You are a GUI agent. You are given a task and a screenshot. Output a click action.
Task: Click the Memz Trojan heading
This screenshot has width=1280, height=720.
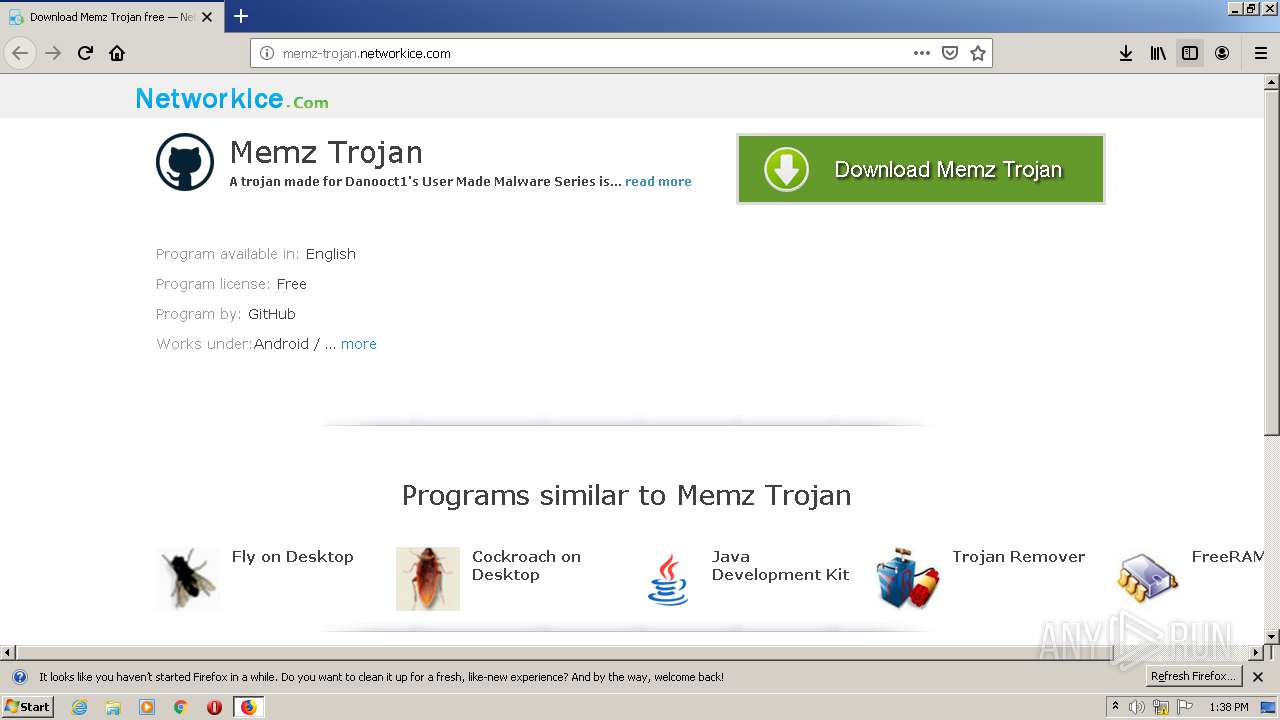pyautogui.click(x=326, y=152)
